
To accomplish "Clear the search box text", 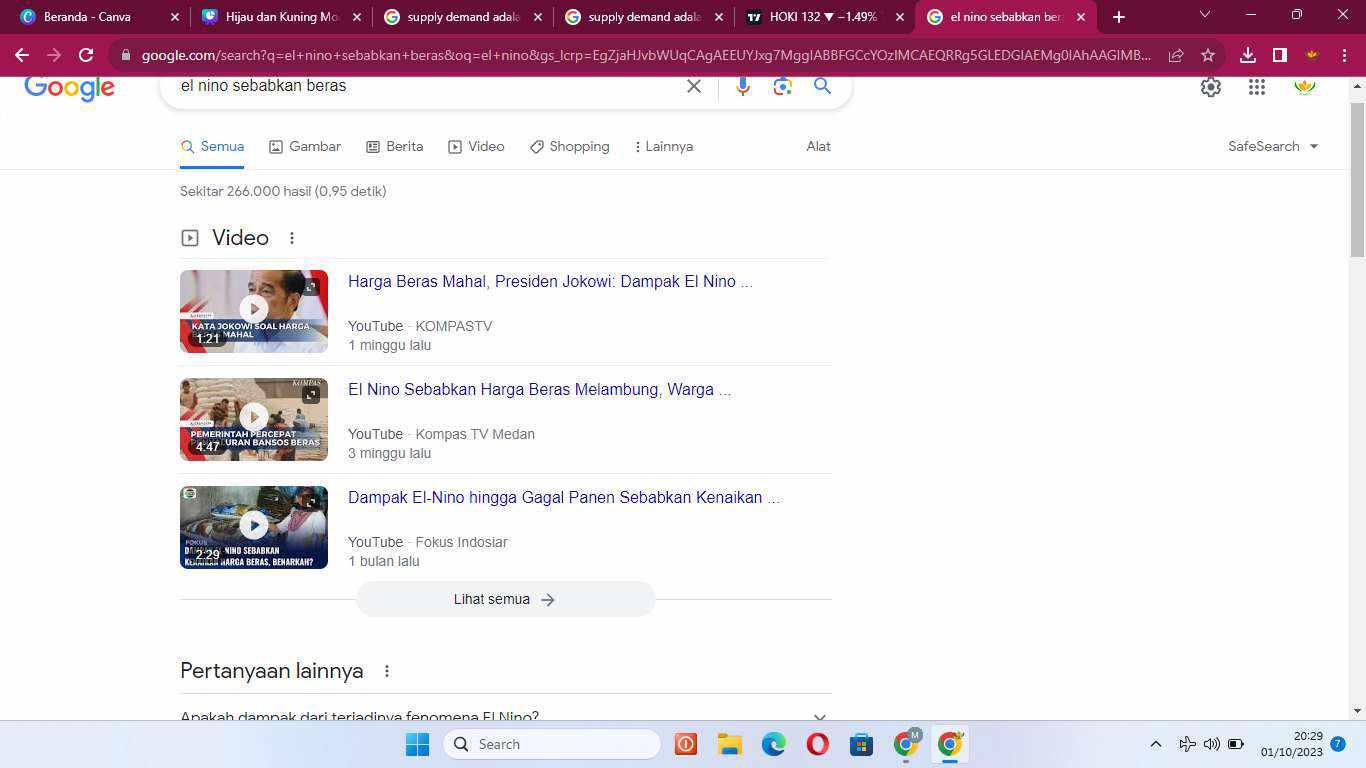I will (694, 86).
